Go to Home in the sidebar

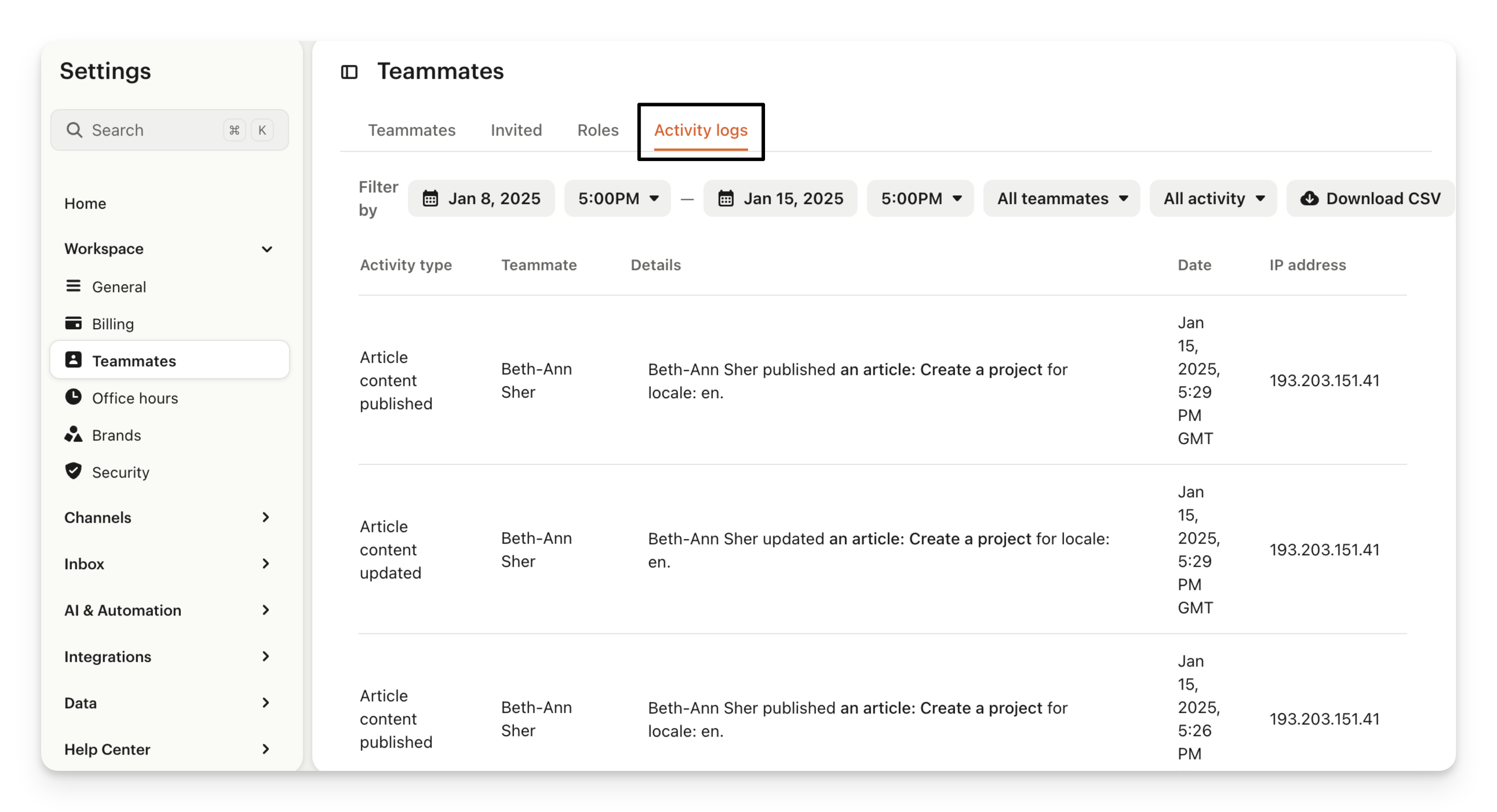(85, 203)
